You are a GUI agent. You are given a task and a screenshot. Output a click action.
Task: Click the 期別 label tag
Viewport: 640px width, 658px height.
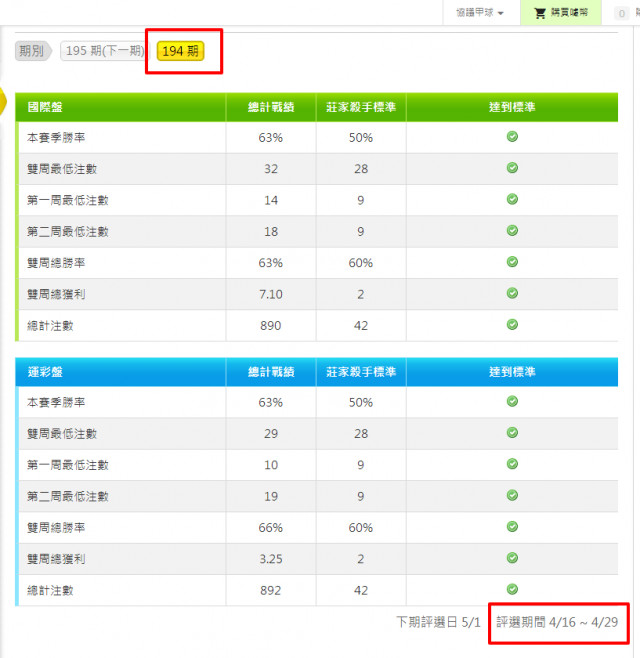(x=33, y=51)
